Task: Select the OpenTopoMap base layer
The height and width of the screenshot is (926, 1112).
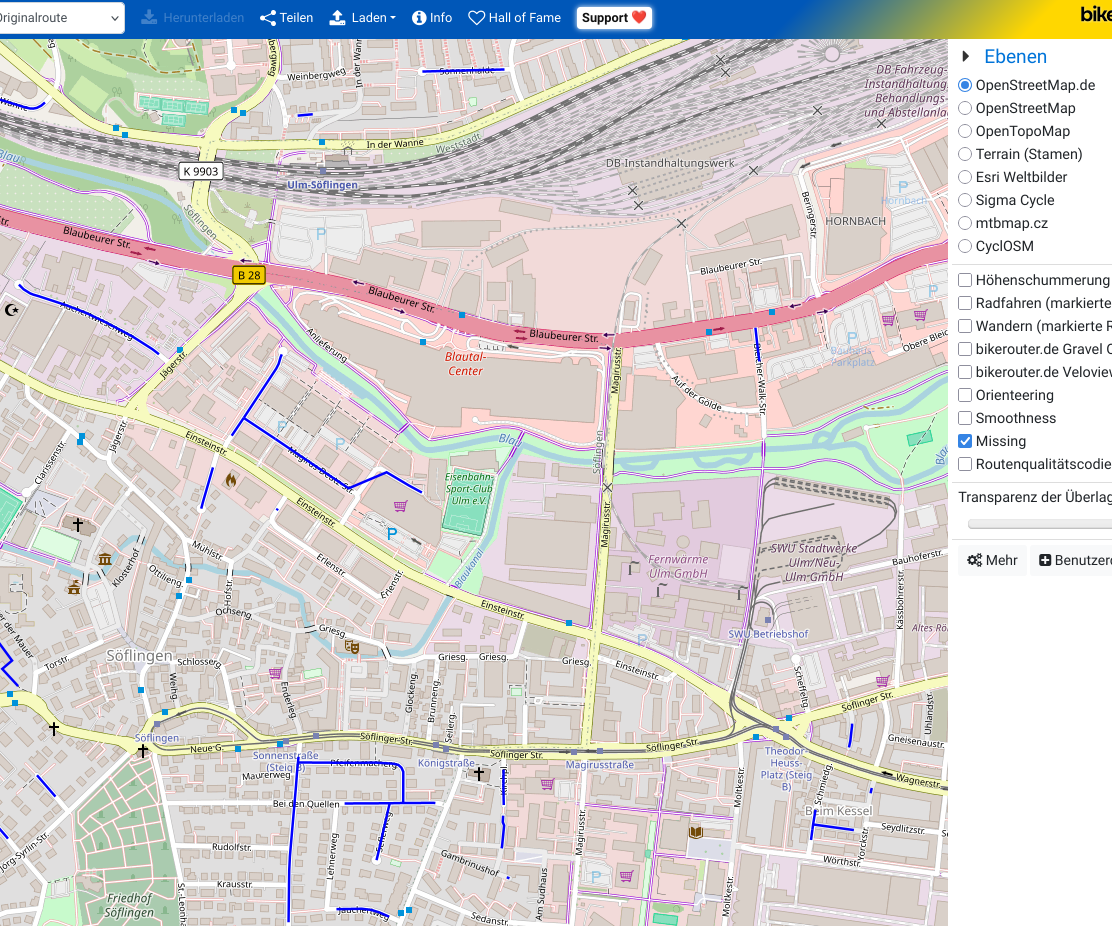Action: (965, 131)
